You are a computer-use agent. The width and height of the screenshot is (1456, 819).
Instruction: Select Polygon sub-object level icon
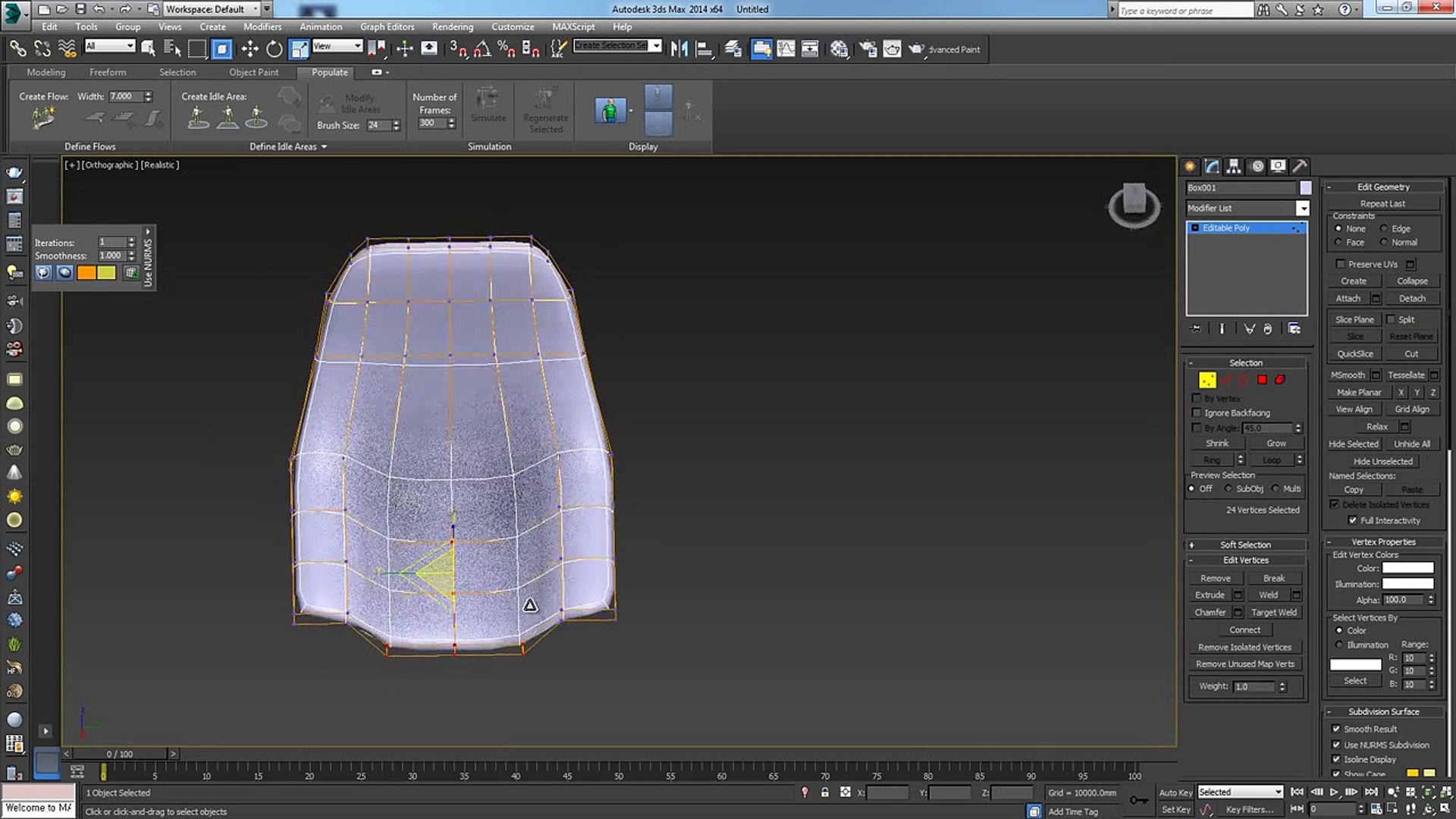[x=1262, y=380]
